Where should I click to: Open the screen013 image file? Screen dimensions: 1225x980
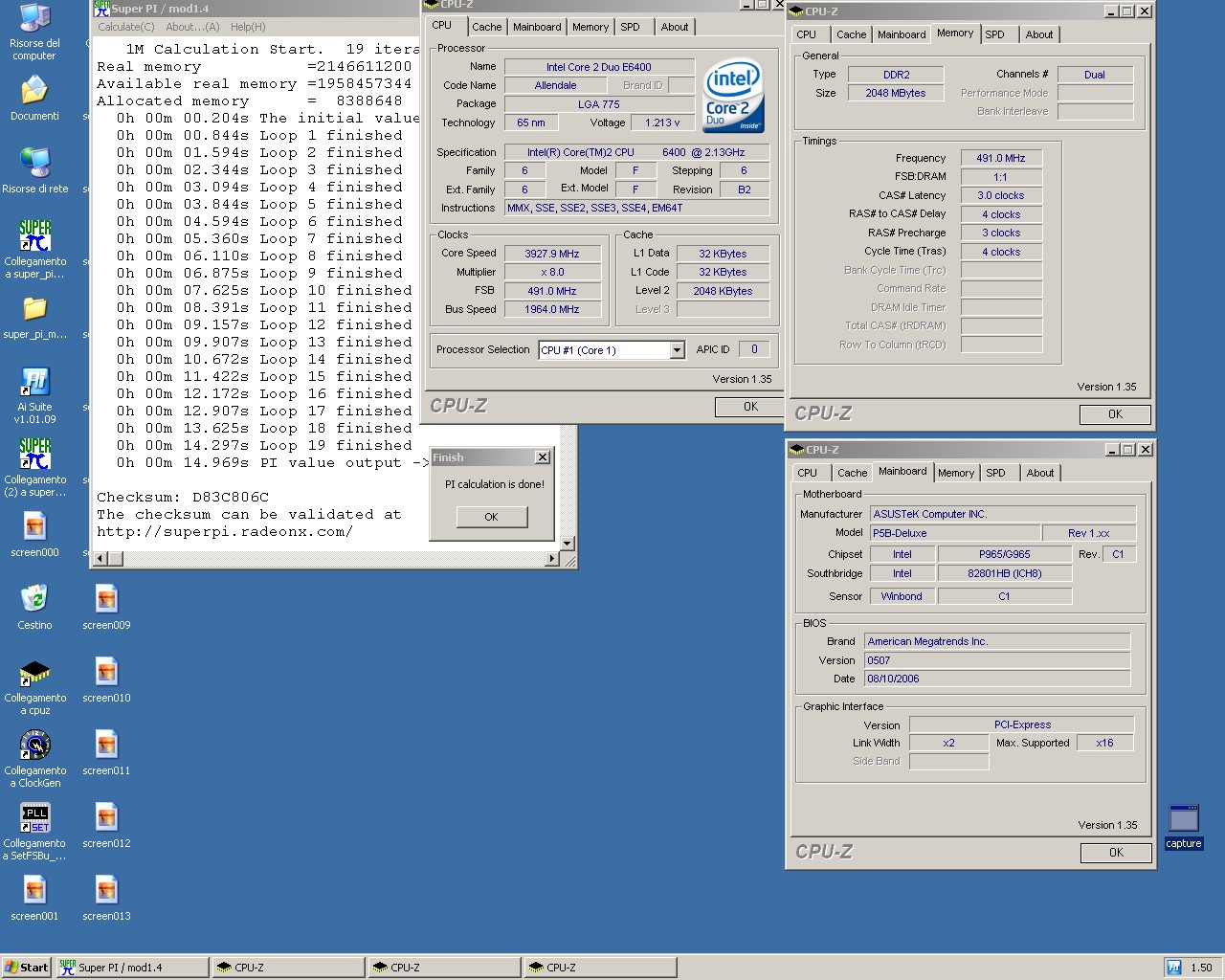(x=106, y=898)
